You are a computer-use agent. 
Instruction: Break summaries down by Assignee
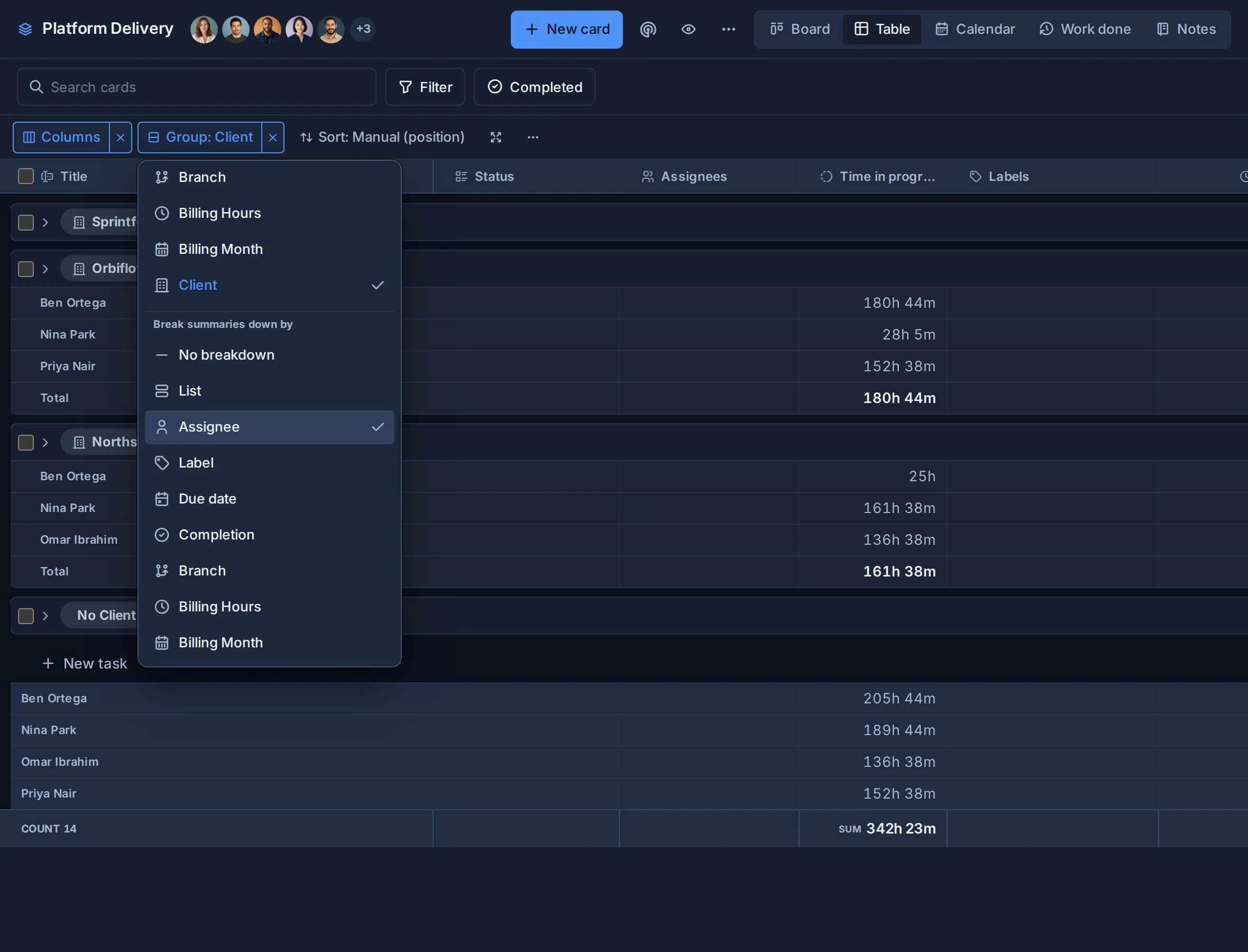[x=270, y=427]
